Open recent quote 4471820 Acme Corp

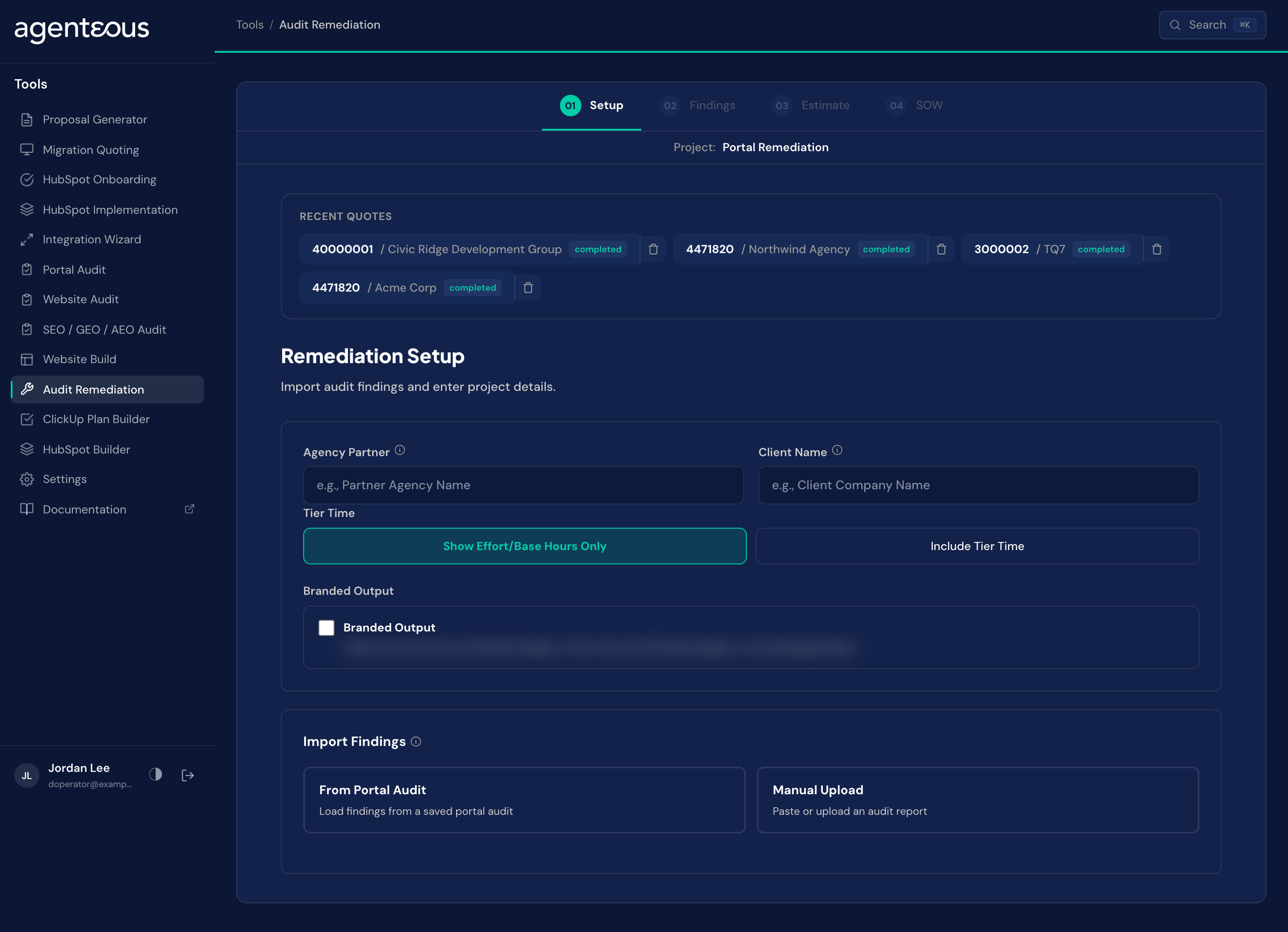[406, 288]
